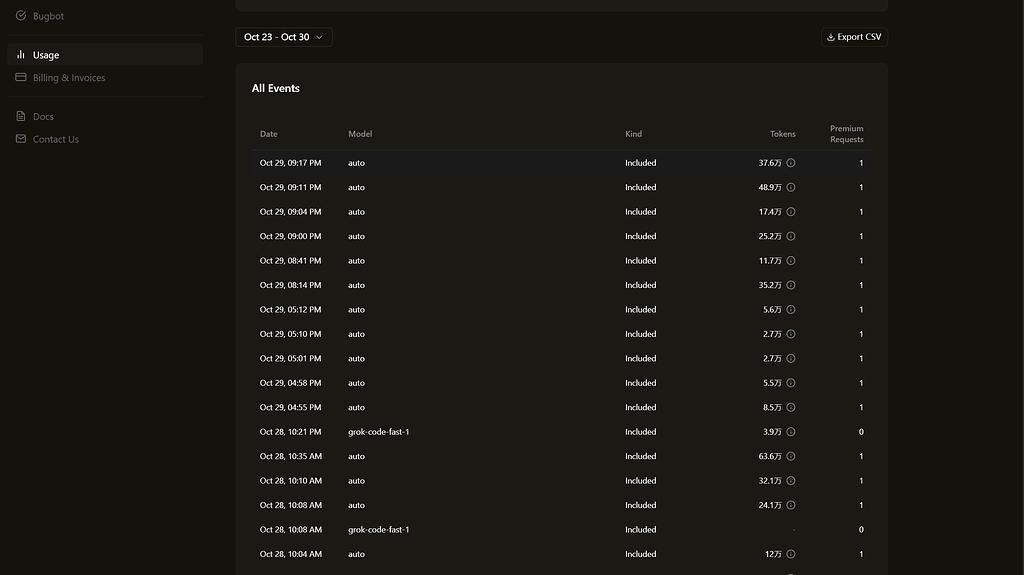Select the Oct 29, 04:55 PM date cell
This screenshot has width=1024, height=575.
pyautogui.click(x=290, y=407)
